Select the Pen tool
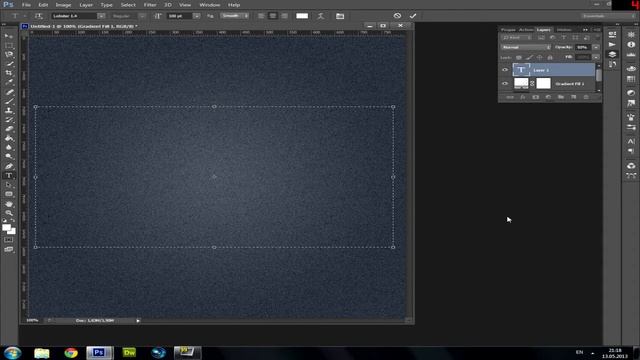 [x=9, y=166]
